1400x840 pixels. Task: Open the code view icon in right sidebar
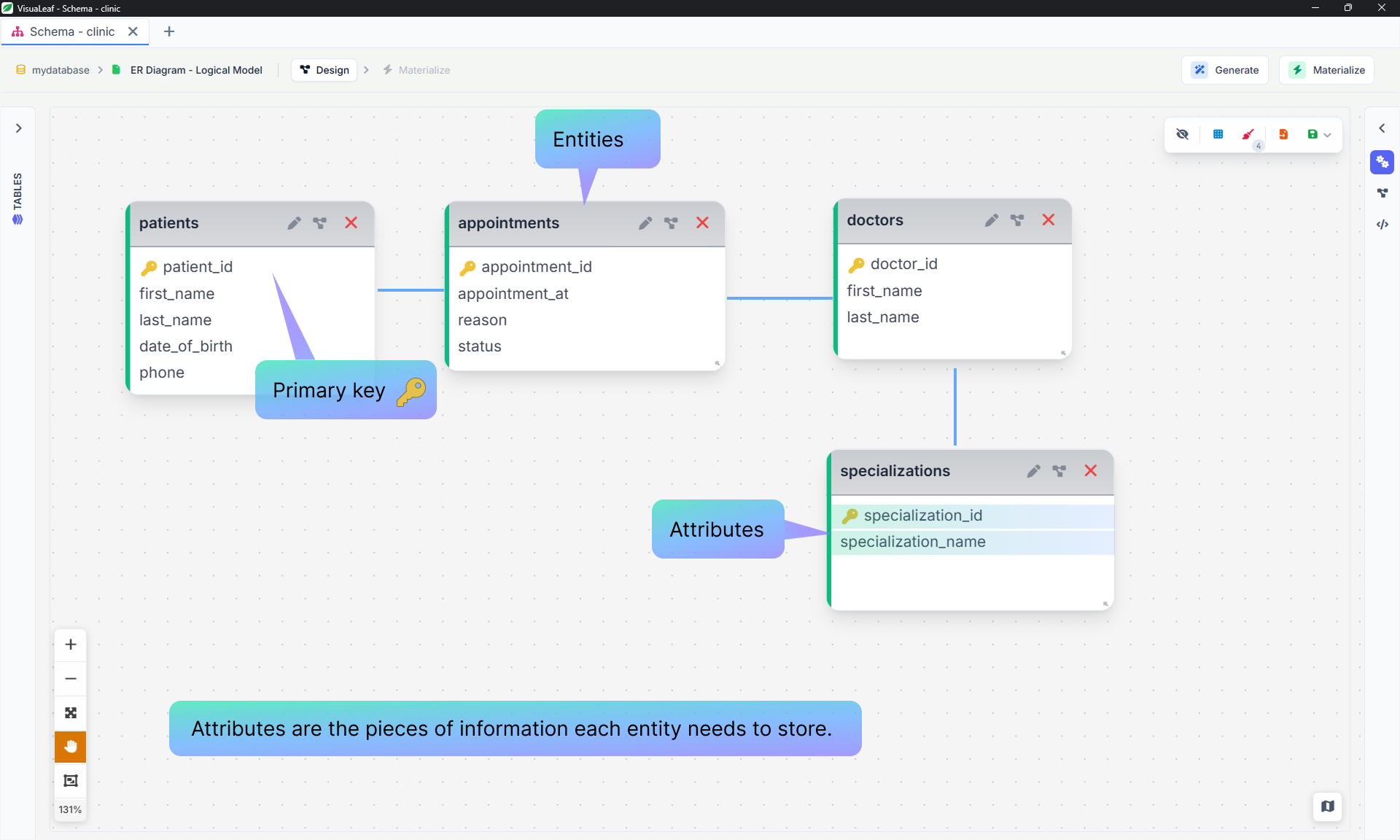click(x=1382, y=225)
